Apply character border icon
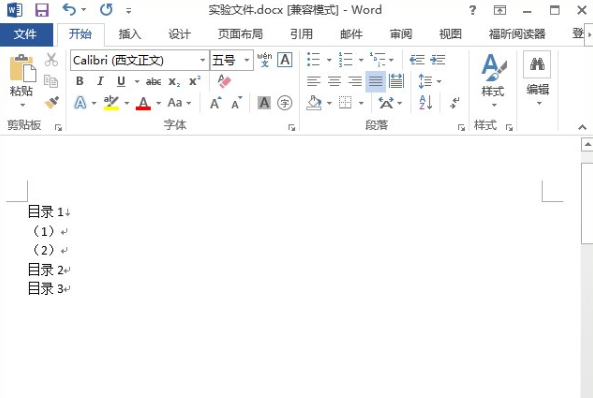593x398 pixels. click(x=285, y=60)
